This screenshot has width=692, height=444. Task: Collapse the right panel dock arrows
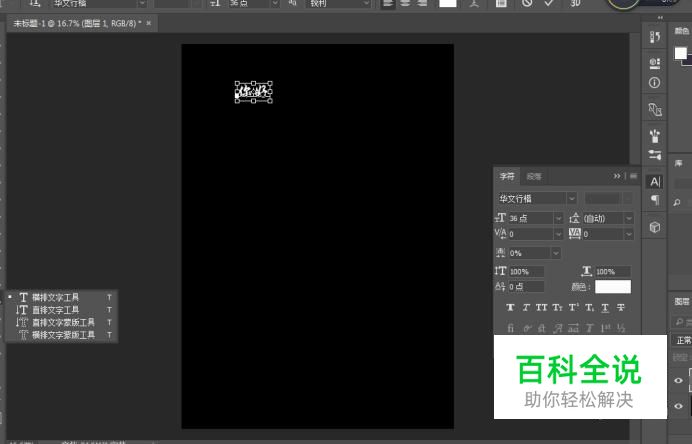[660, 18]
